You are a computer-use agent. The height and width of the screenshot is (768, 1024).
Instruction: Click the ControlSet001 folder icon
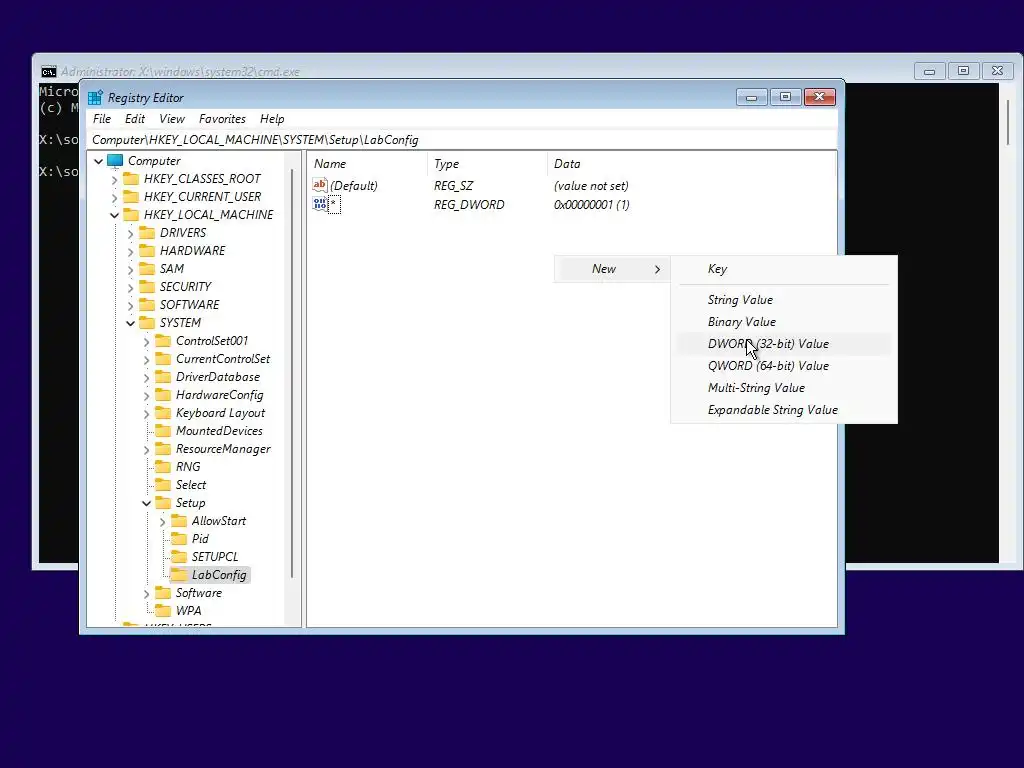pyautogui.click(x=163, y=341)
